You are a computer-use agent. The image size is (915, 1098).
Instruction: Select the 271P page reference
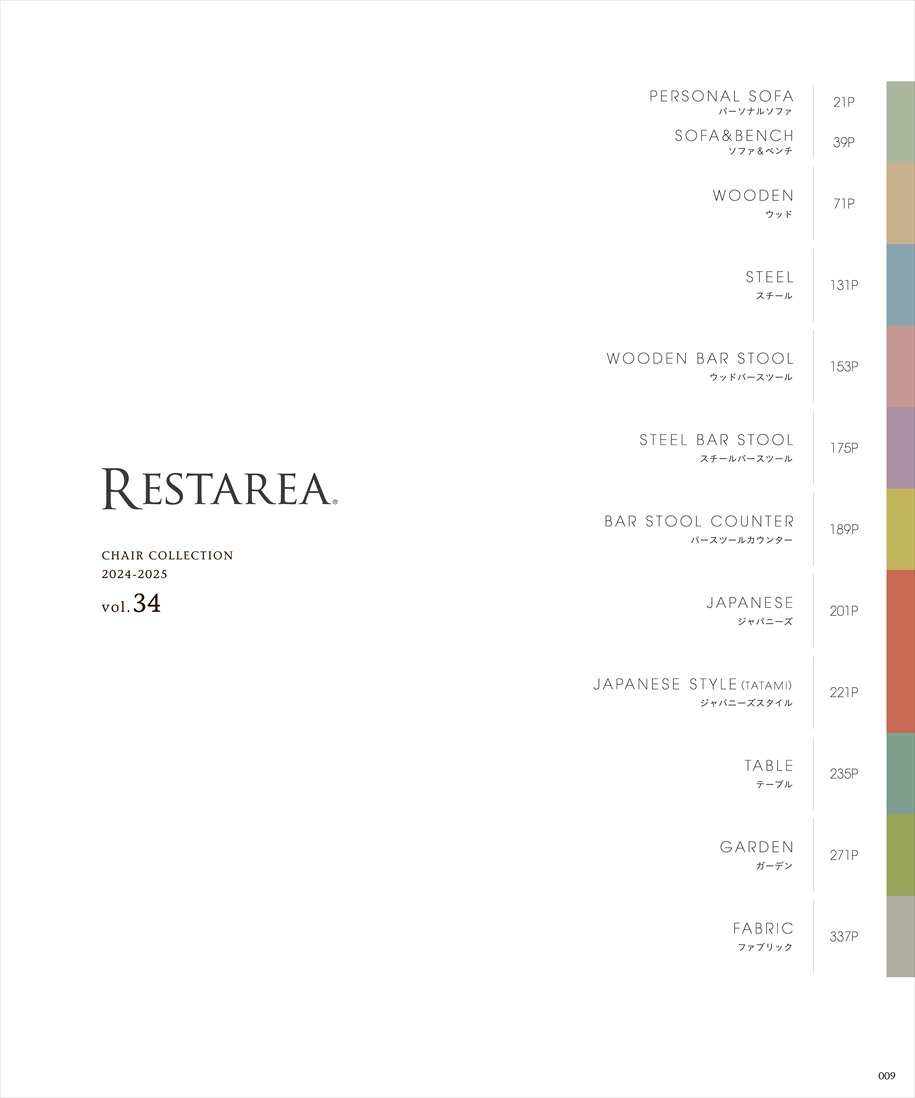coord(843,855)
